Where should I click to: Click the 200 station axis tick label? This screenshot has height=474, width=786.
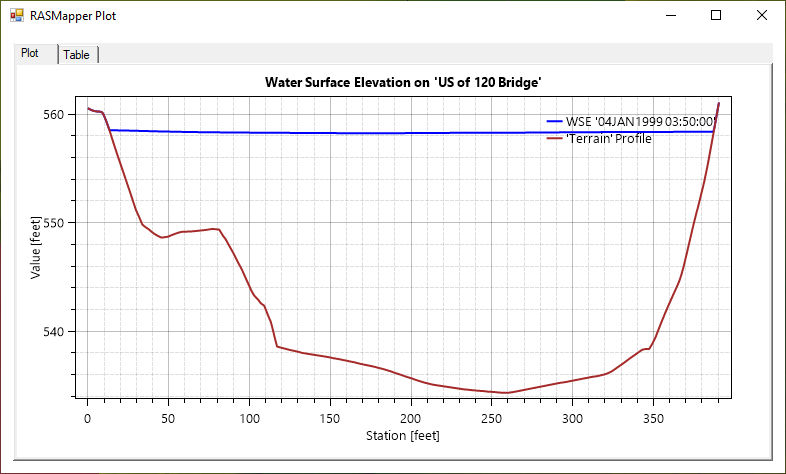coord(411,419)
